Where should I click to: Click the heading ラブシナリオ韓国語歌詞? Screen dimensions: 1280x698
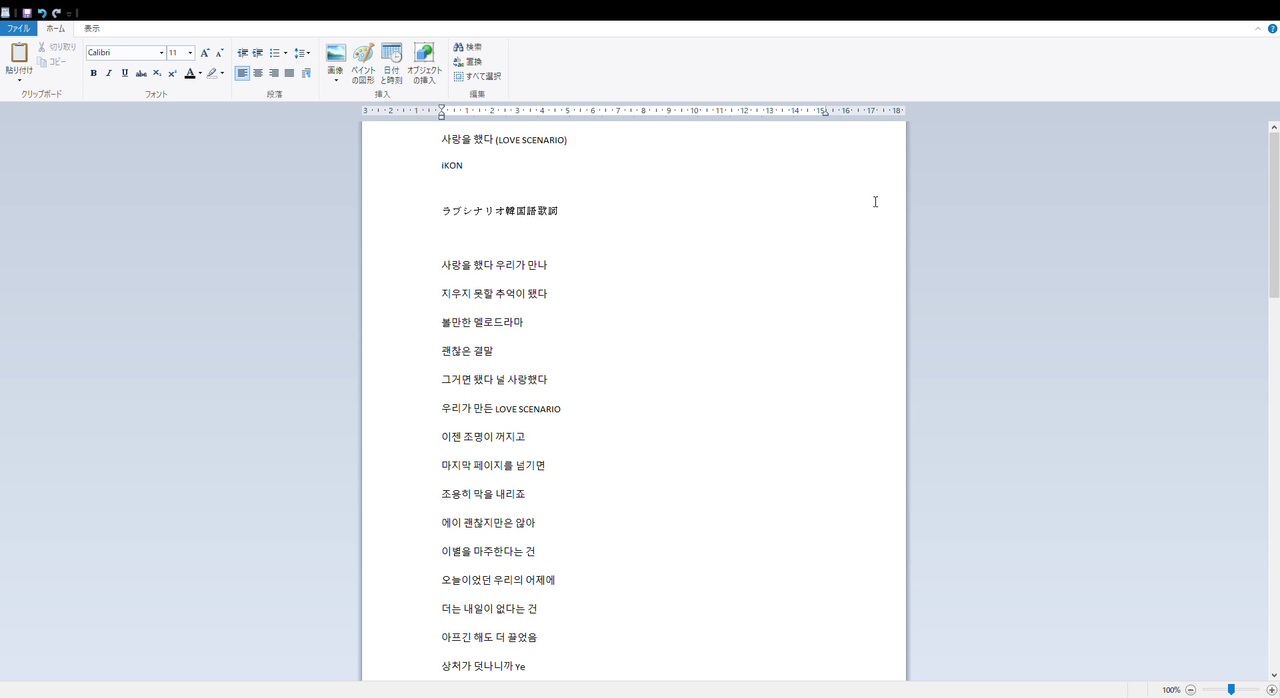(500, 211)
